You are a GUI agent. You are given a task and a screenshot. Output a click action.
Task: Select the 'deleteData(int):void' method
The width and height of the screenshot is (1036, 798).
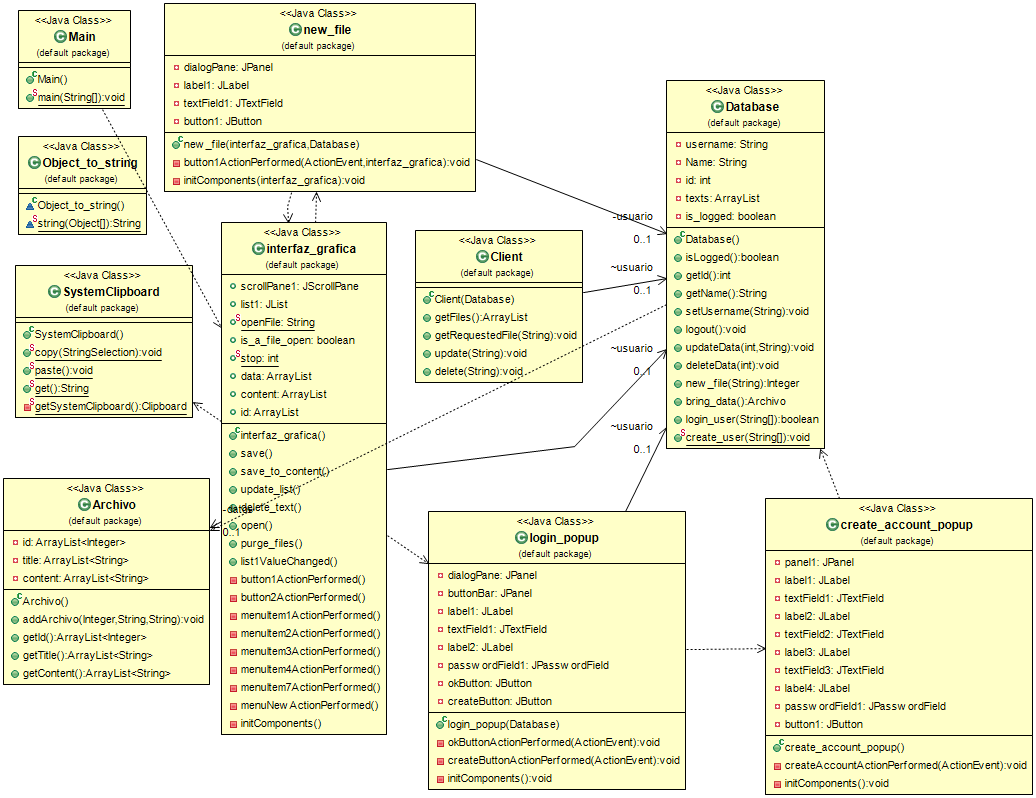click(732, 365)
